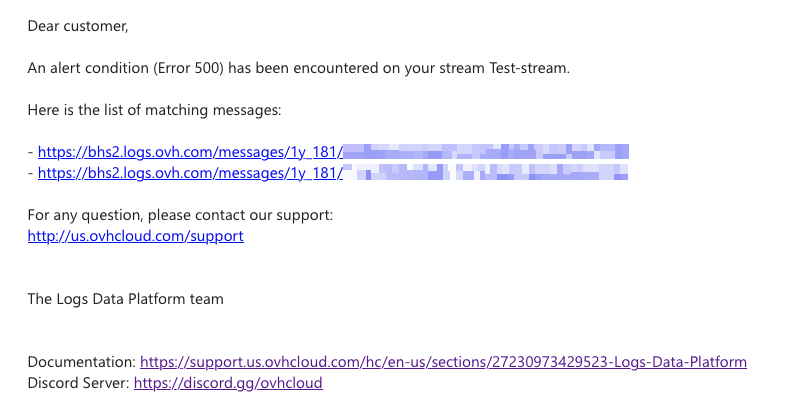Visit the us.ovhcloud.com/support link
Screen dimensions: 793x406
(x=136, y=236)
